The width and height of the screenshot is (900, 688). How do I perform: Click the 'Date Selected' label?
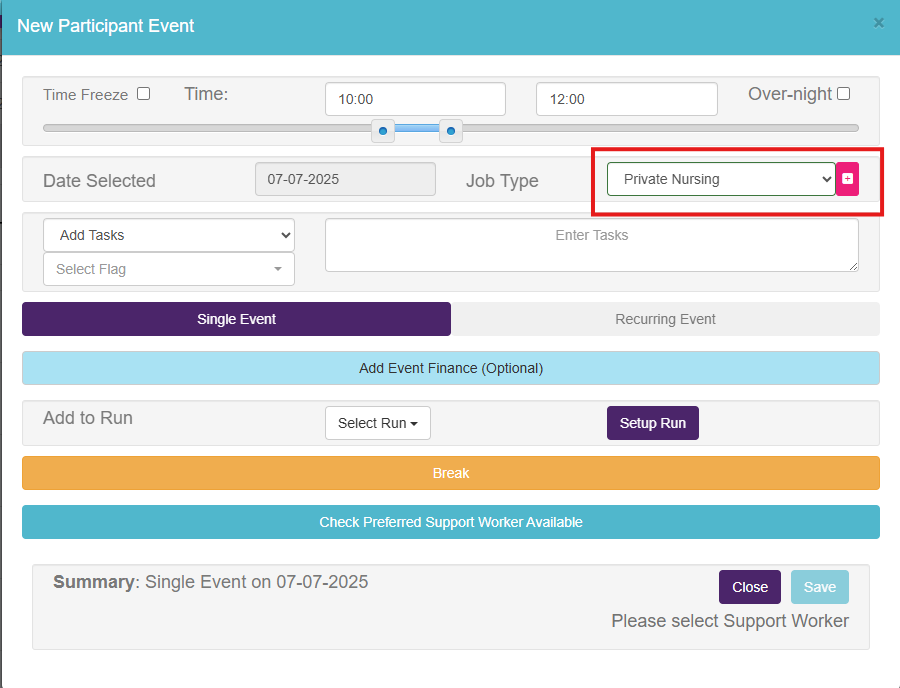99,181
